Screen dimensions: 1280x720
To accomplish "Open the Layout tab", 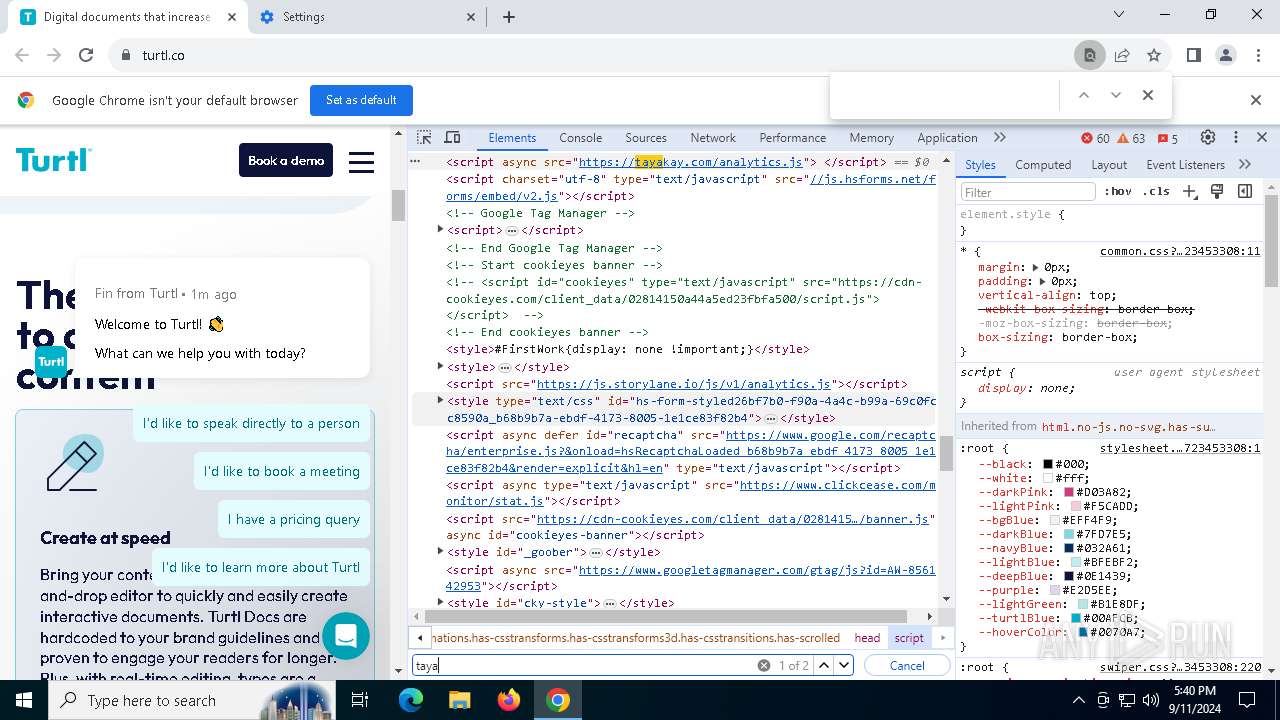I will 1109,165.
